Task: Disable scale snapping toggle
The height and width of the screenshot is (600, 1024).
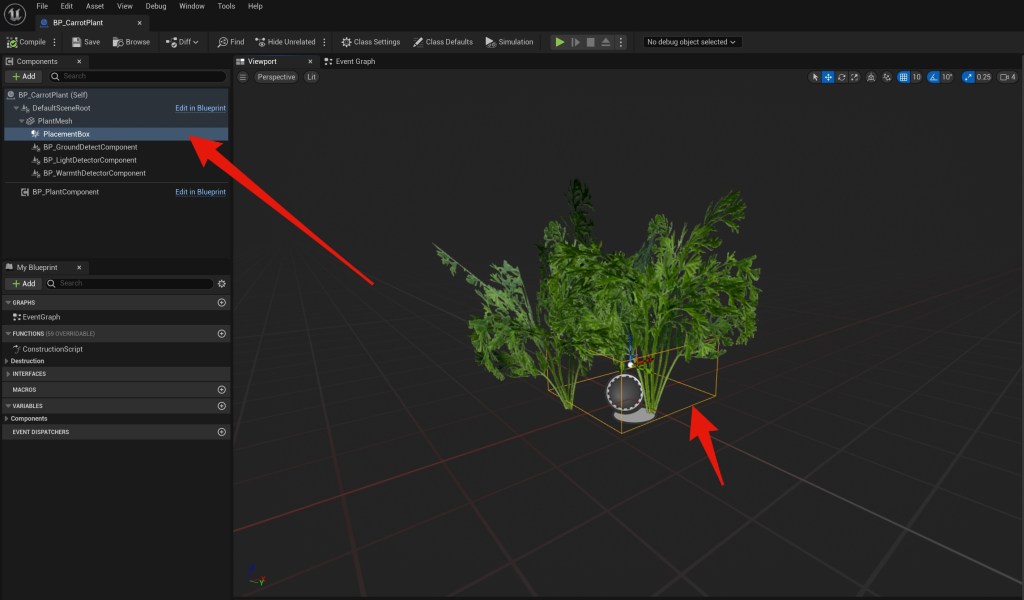Action: point(968,77)
